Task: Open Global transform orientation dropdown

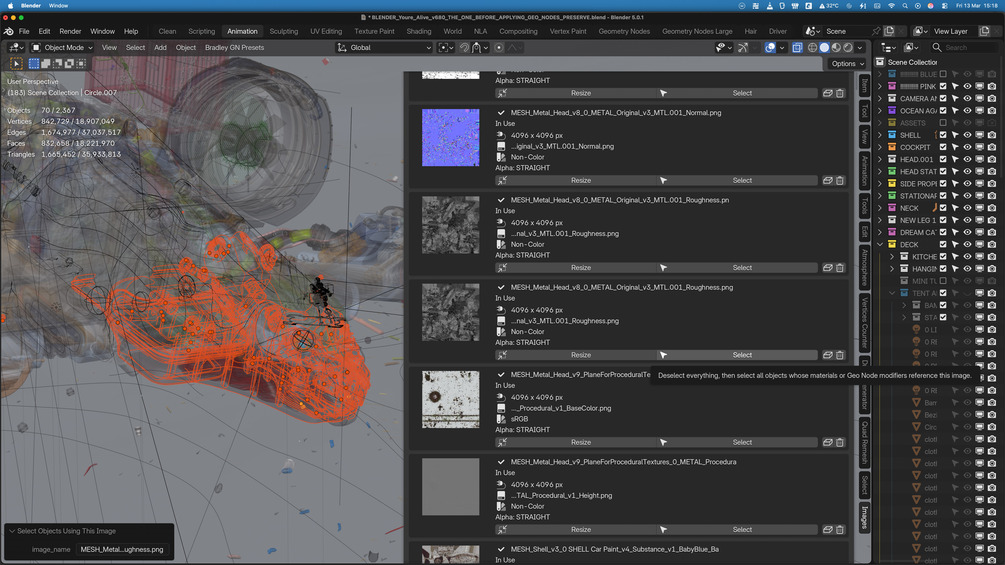Action: click(x=384, y=47)
